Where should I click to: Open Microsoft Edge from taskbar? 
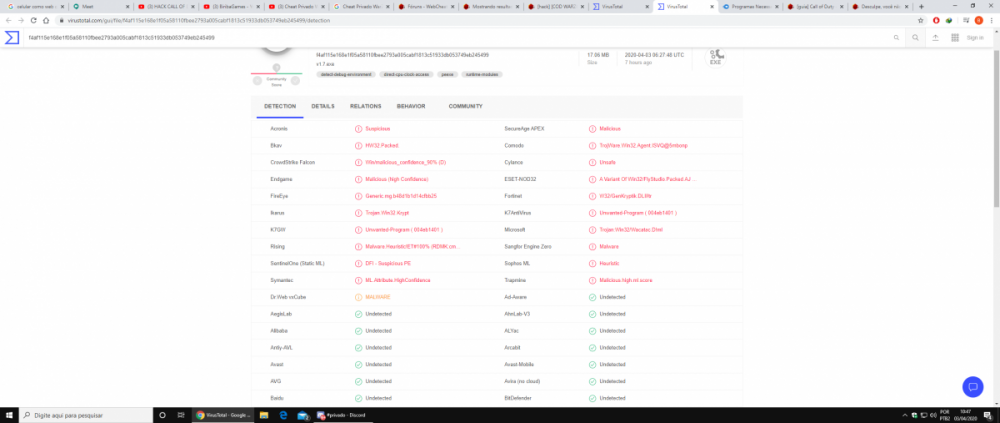[284, 415]
